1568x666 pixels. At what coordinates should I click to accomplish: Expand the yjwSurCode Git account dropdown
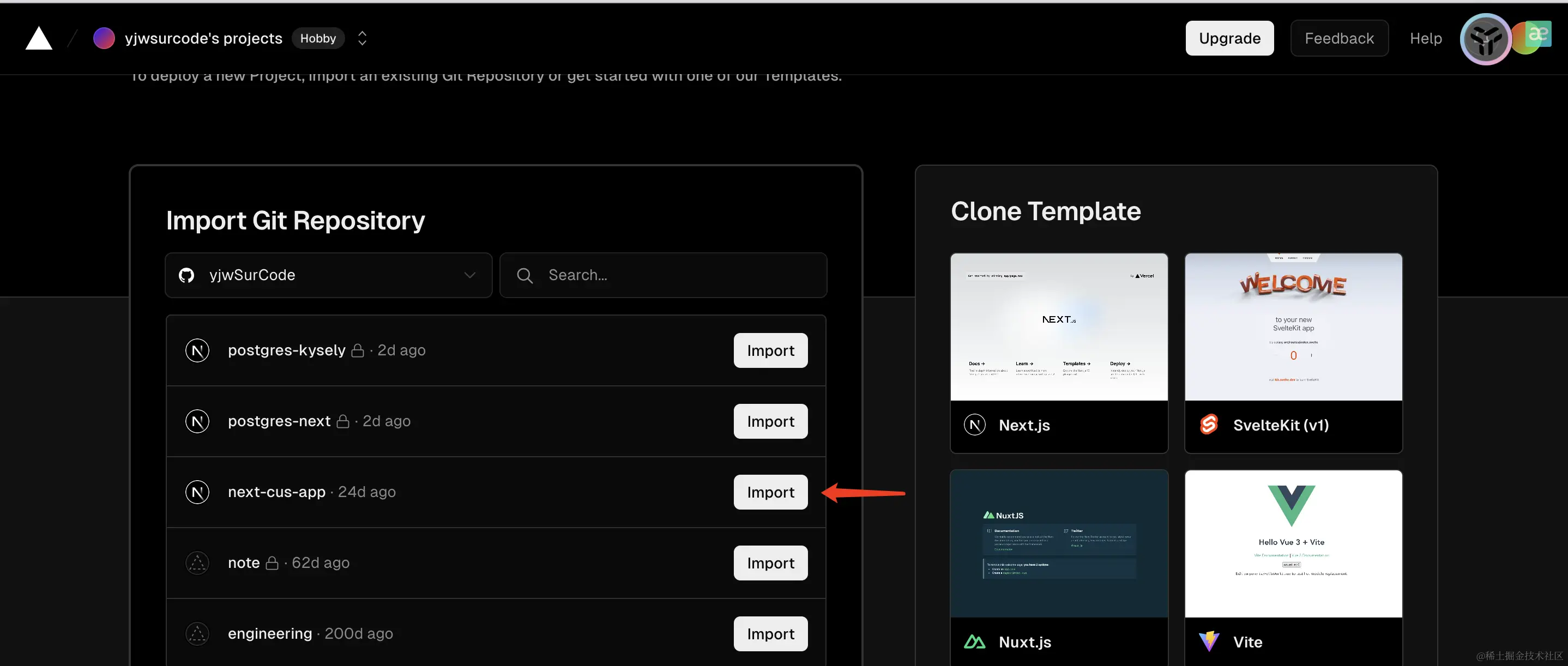[x=328, y=276]
